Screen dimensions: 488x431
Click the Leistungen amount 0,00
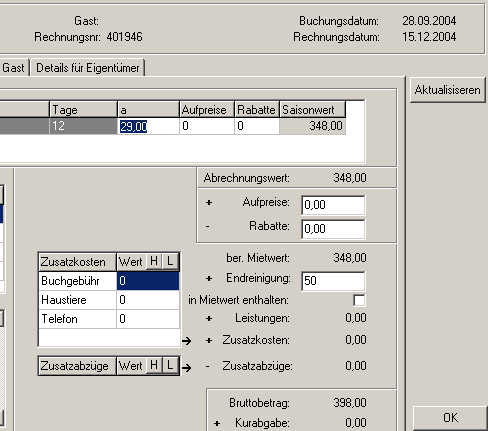pyautogui.click(x=356, y=318)
